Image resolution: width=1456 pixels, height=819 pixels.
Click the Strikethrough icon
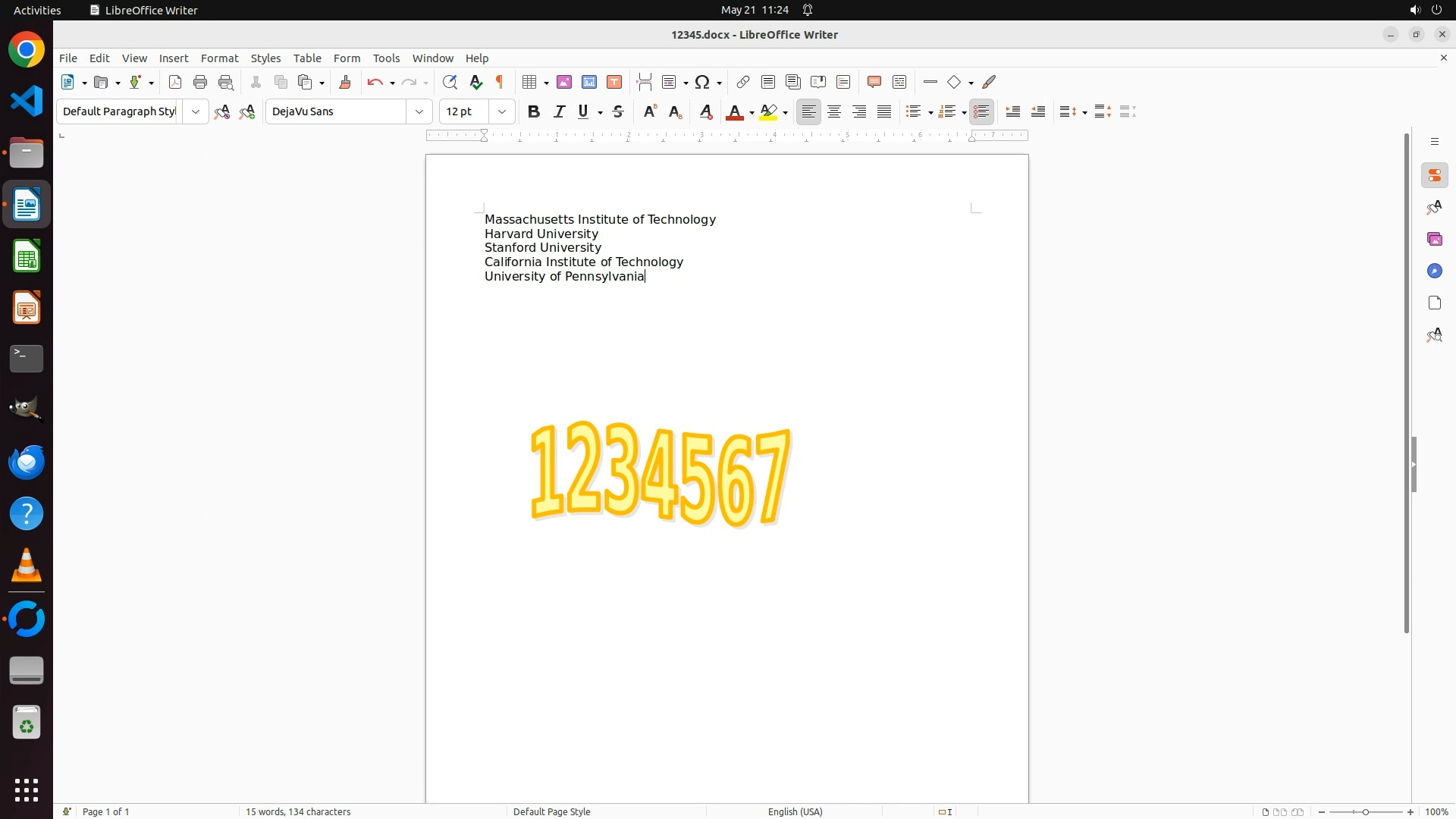(x=618, y=112)
